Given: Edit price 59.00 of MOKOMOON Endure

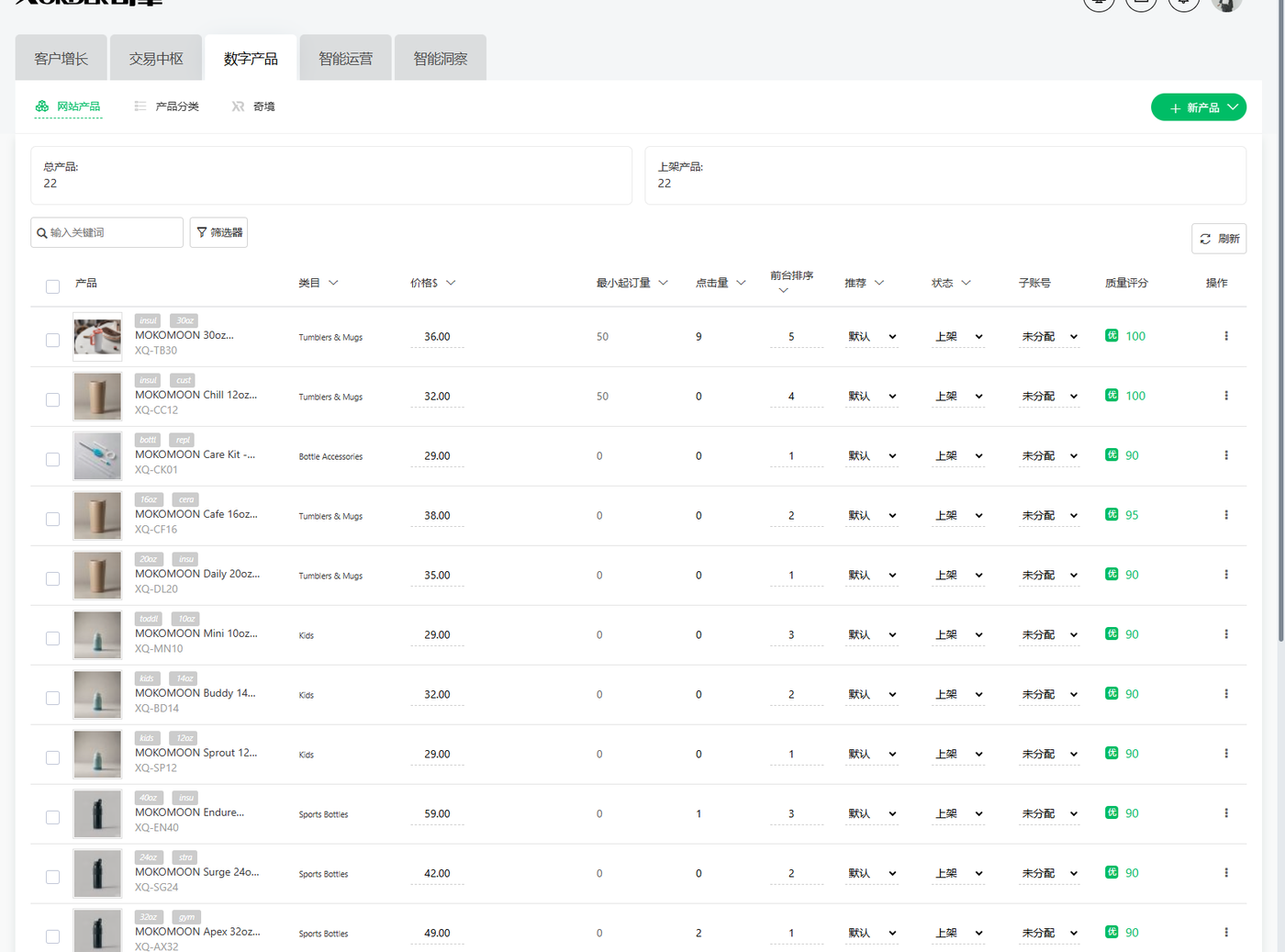Looking at the screenshot, I should 437,814.
